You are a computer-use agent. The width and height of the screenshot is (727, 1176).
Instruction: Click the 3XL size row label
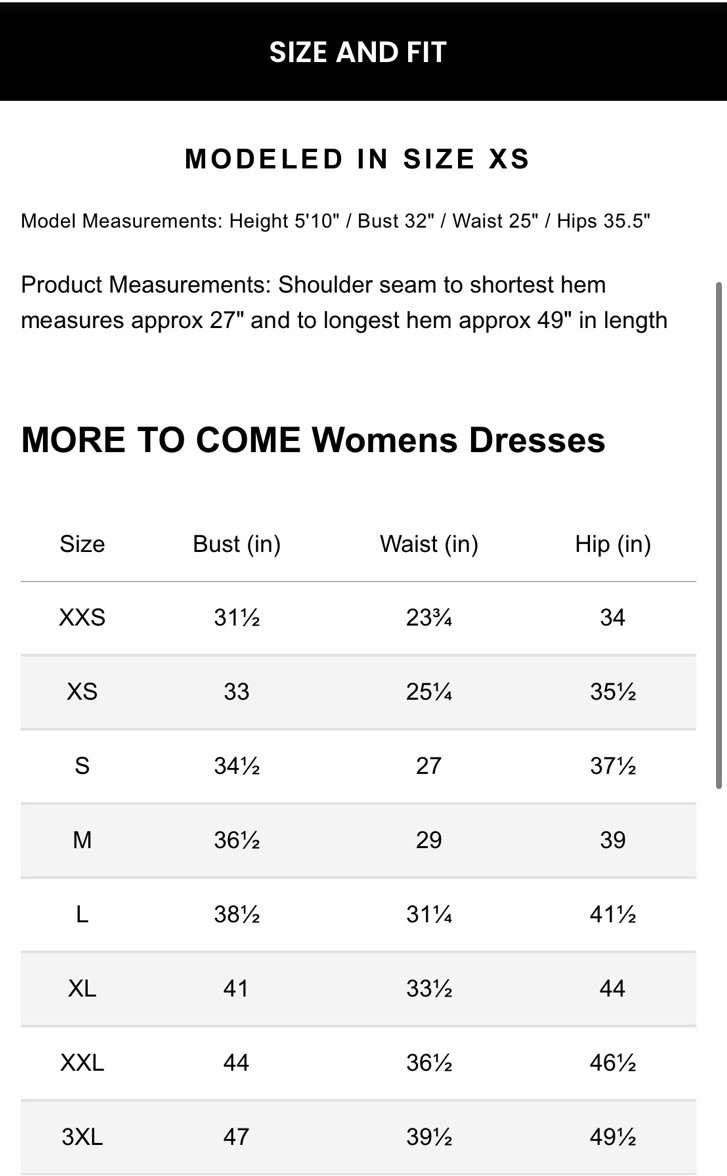tap(82, 1136)
